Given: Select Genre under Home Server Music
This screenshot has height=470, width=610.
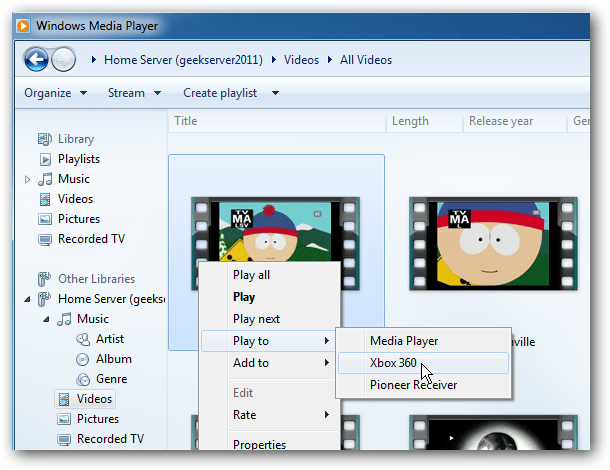Looking at the screenshot, I should coord(112,379).
